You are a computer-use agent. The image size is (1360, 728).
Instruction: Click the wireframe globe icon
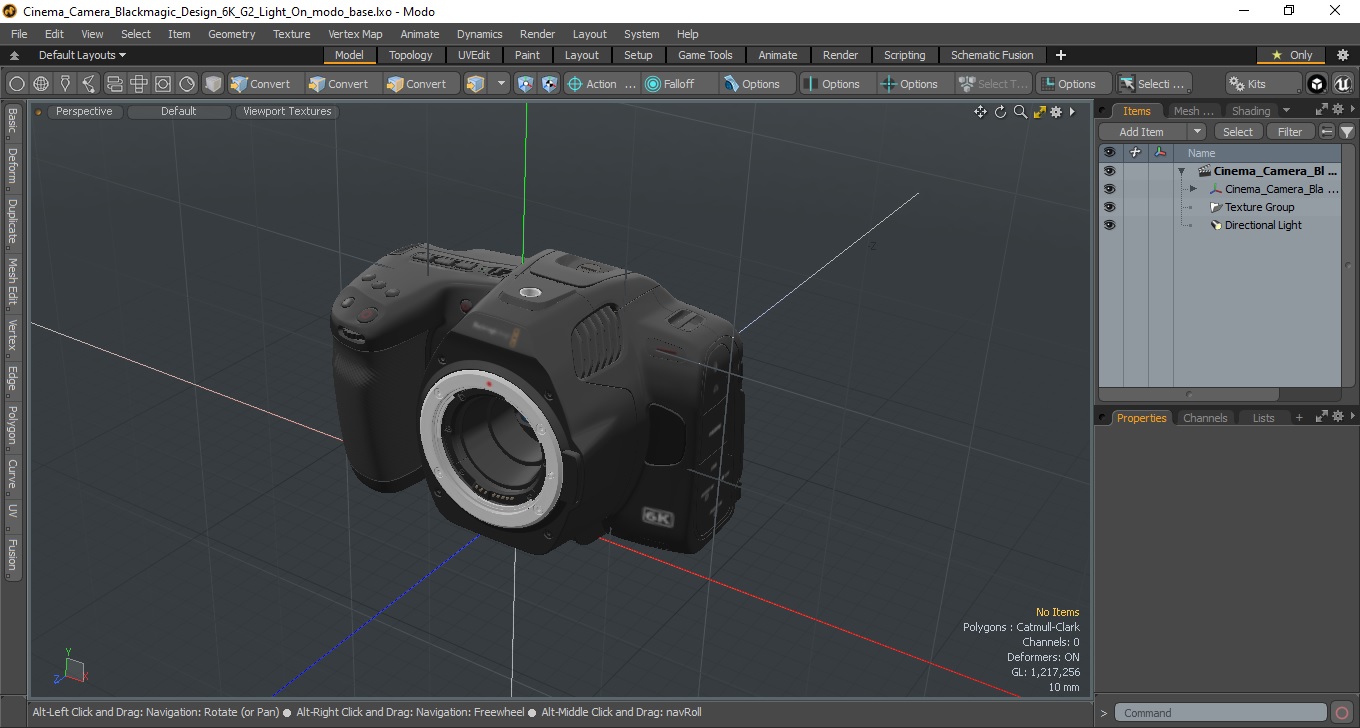click(x=41, y=84)
